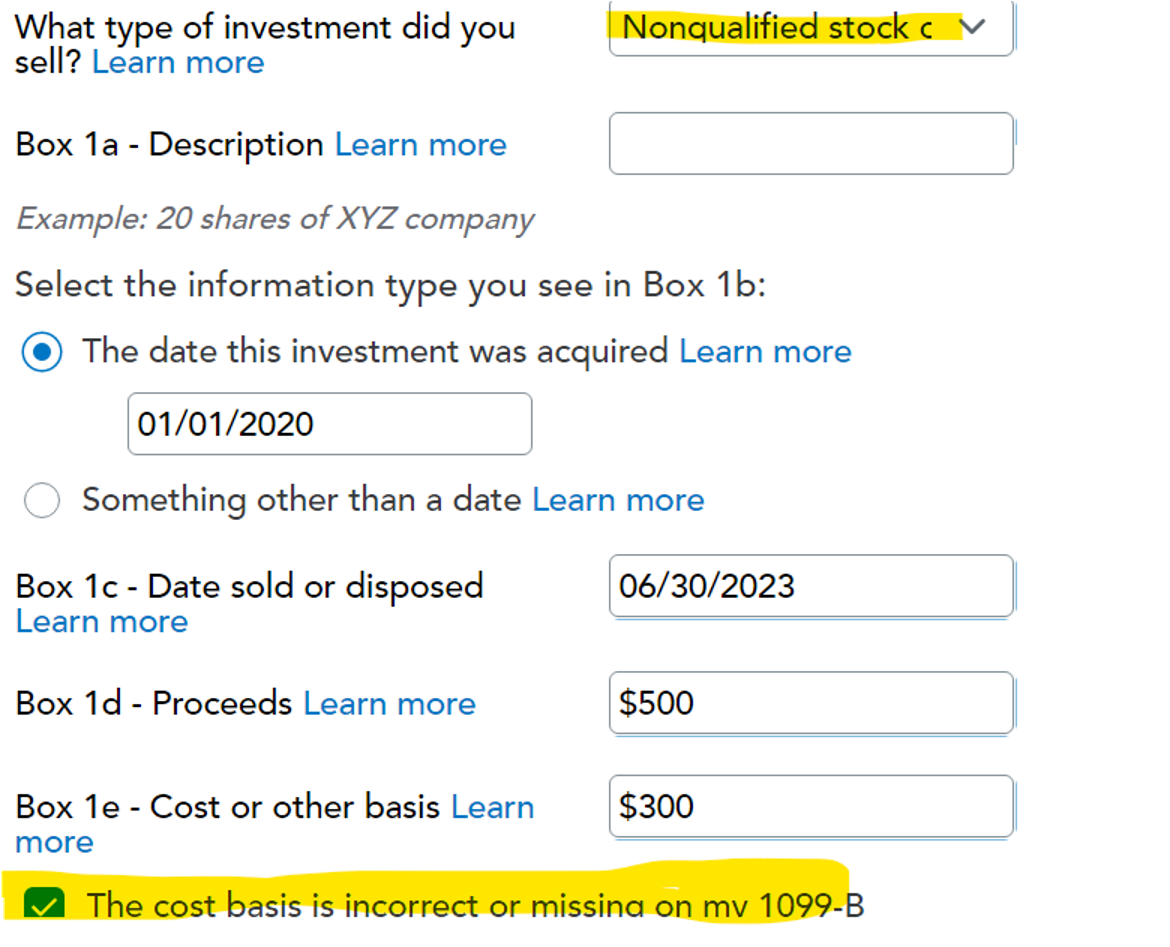Open Learn more for Something other than date
The image size is (1170, 947).
pos(618,500)
